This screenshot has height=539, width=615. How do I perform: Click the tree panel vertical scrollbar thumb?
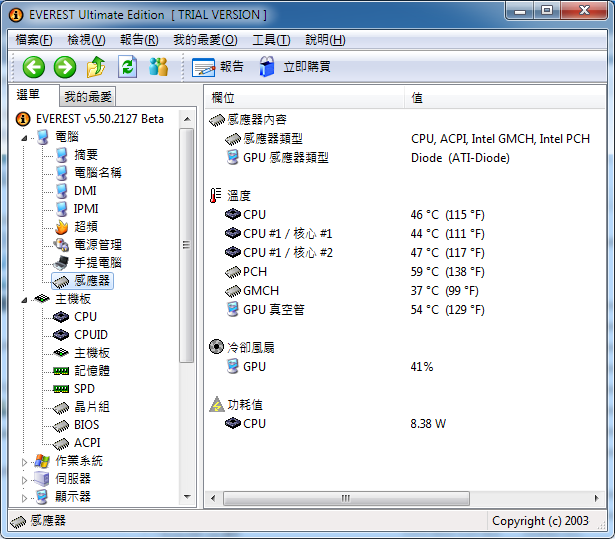pos(187,245)
